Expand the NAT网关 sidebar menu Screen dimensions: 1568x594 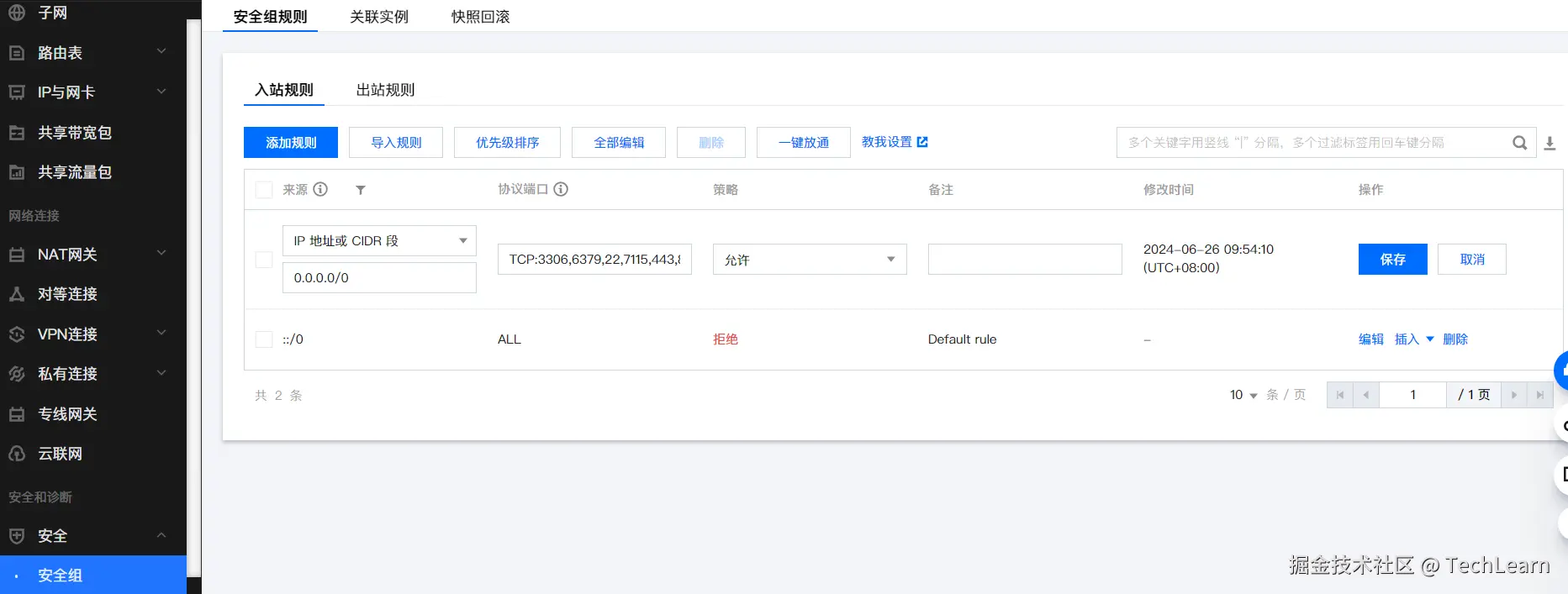(161, 254)
